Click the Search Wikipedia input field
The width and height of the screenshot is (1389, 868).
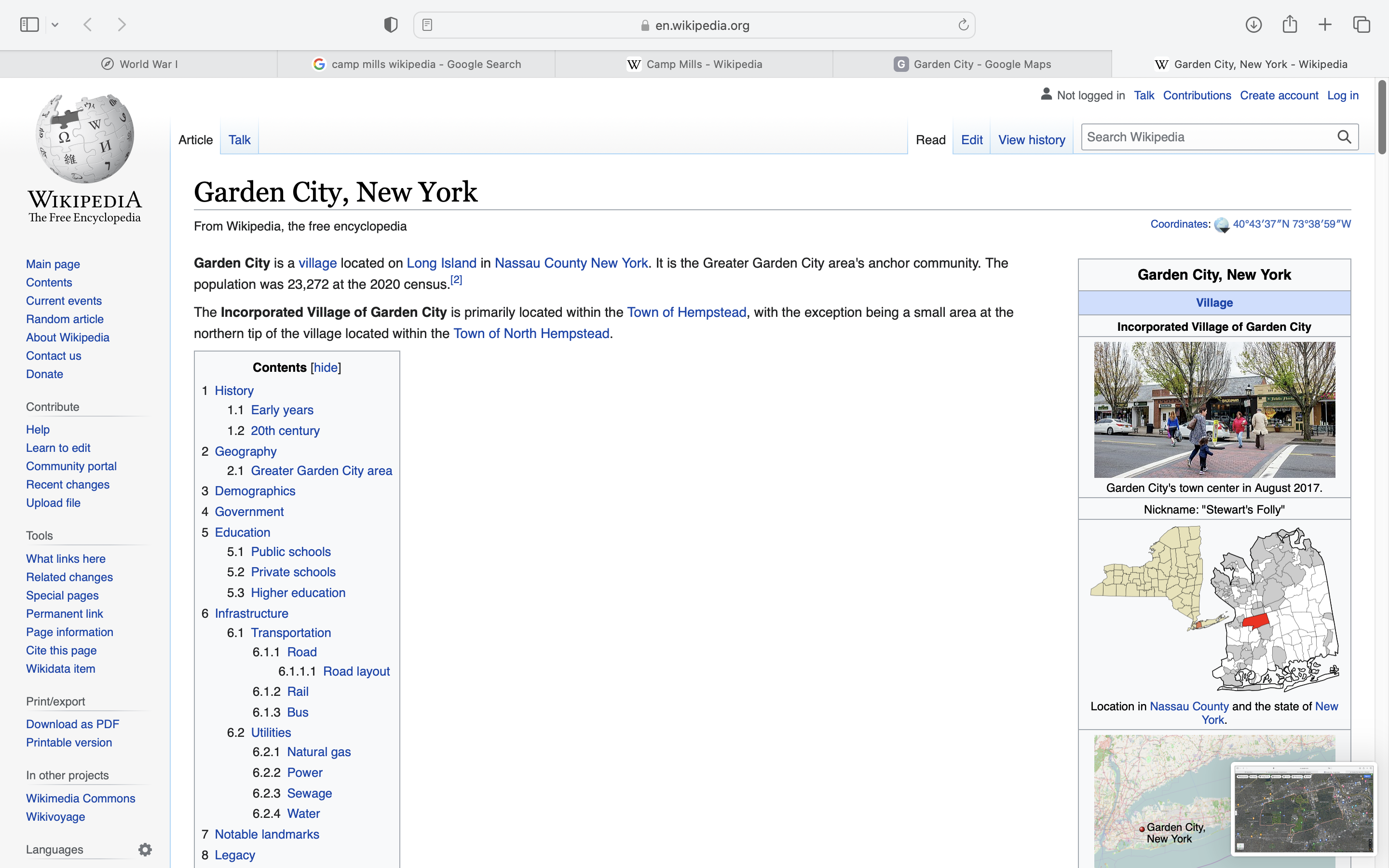click(x=1205, y=136)
